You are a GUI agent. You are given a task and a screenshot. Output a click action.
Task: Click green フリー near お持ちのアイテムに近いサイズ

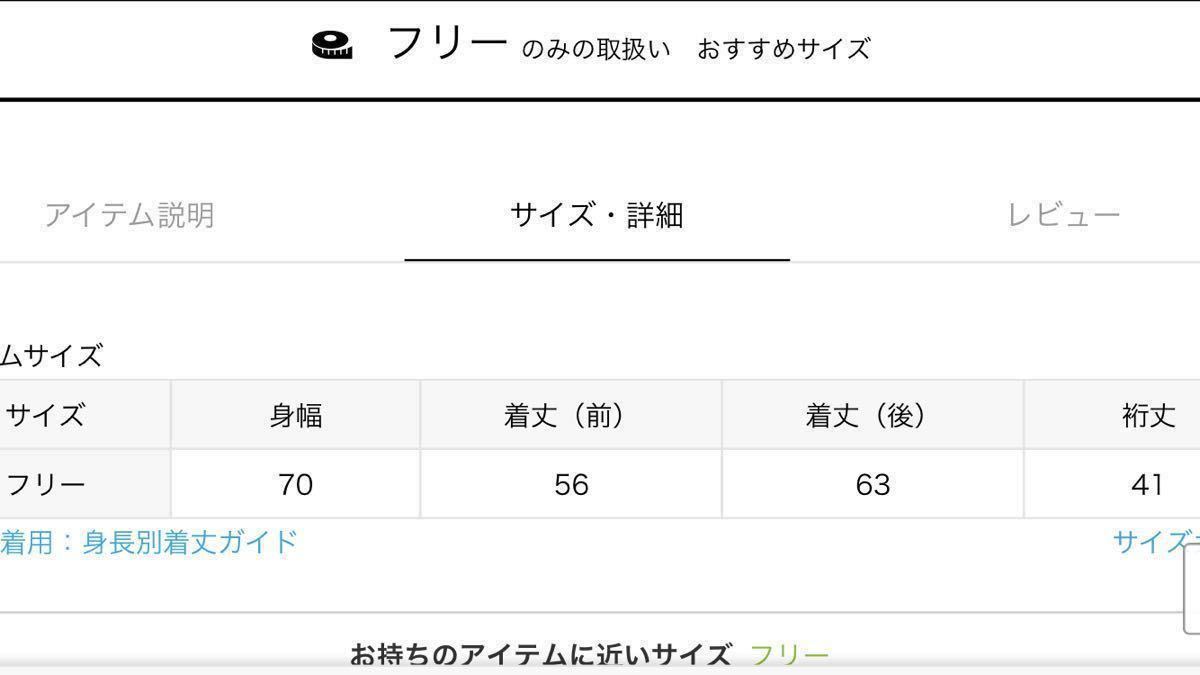[789, 656]
